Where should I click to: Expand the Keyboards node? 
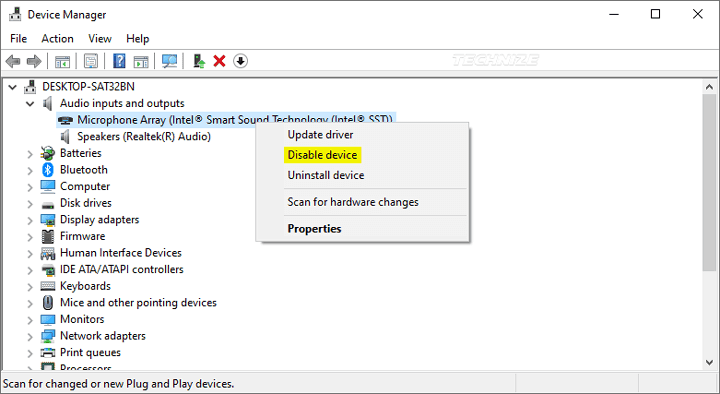[x=30, y=287]
